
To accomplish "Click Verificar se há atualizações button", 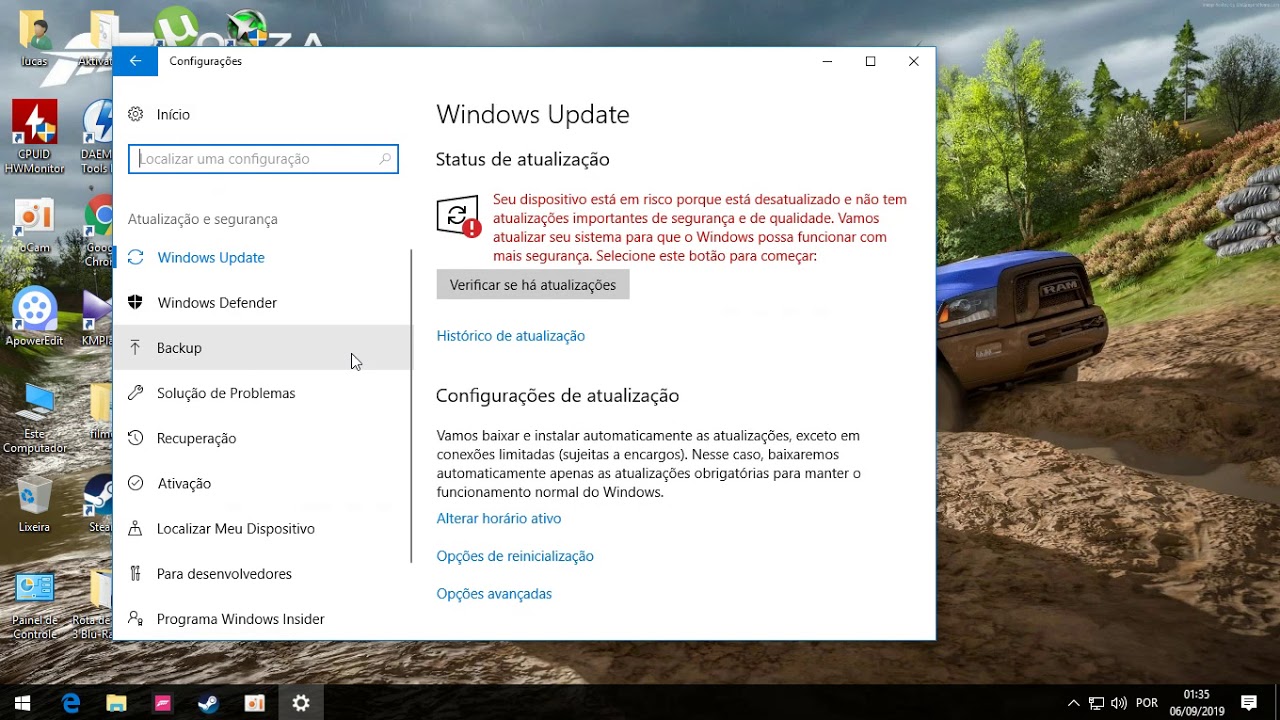I will [533, 285].
